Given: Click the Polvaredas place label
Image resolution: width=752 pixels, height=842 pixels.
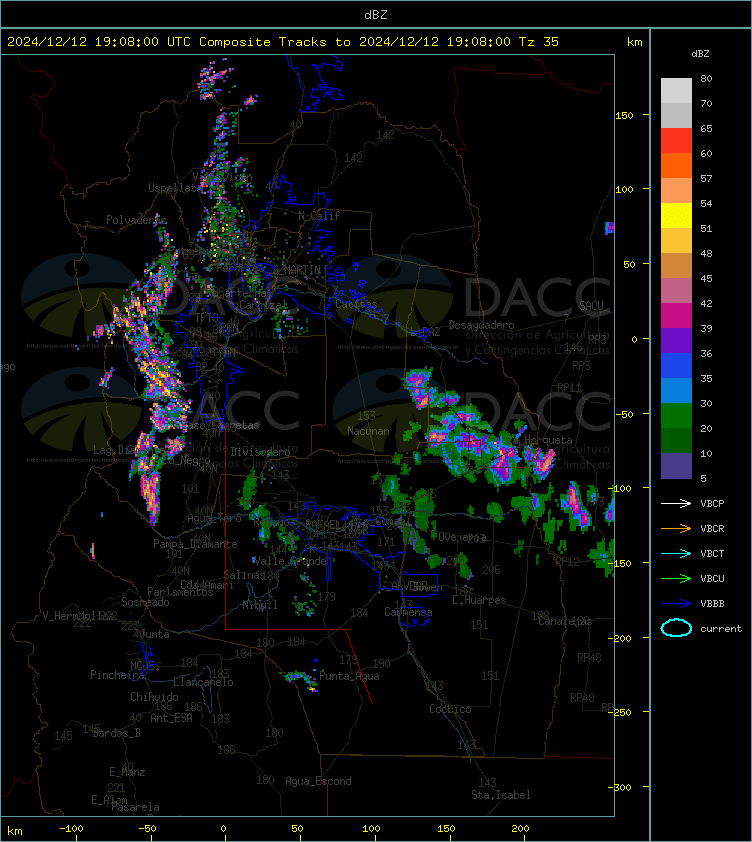Looking at the screenshot, I should [x=136, y=220].
